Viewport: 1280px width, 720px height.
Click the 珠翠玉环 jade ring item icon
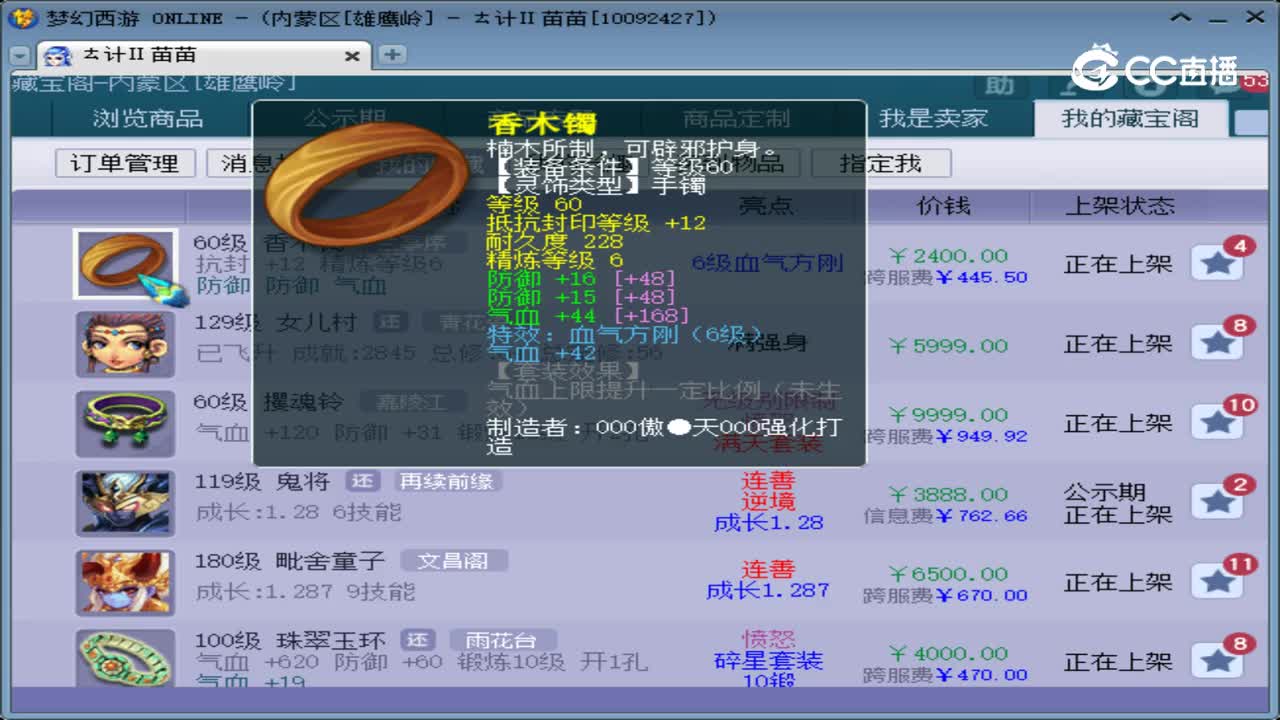tap(125, 660)
